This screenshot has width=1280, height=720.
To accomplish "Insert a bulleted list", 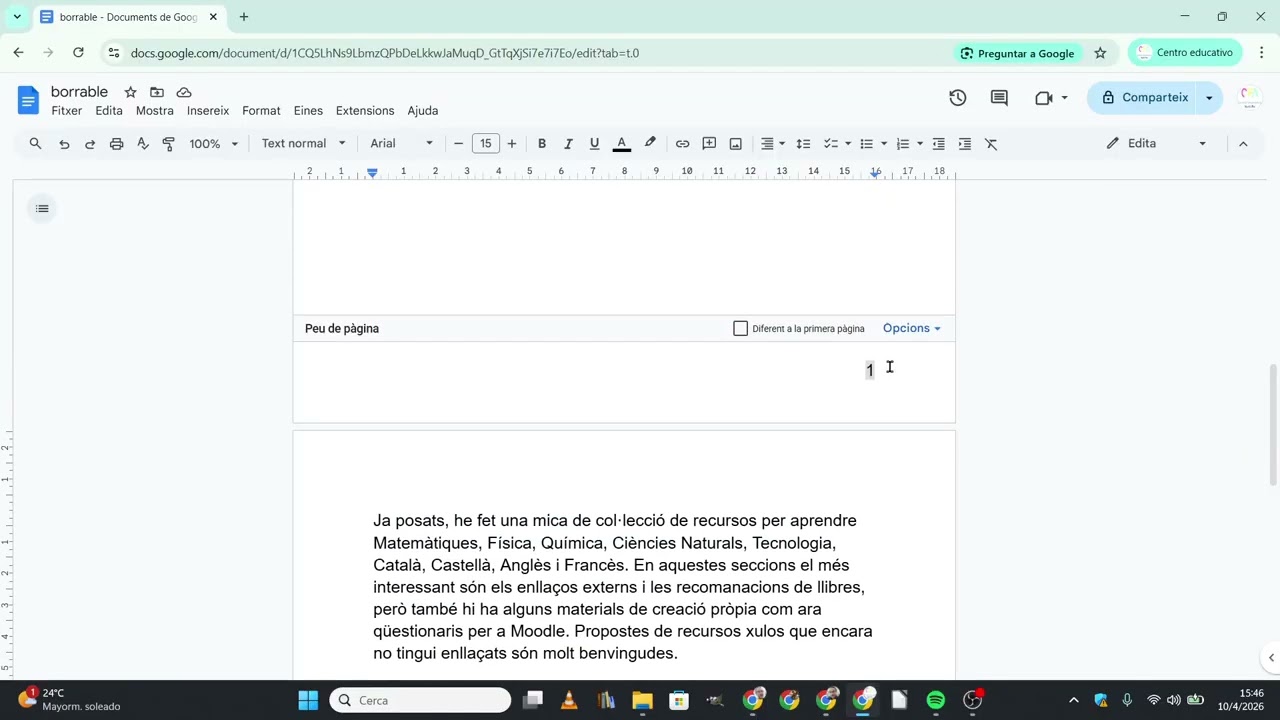I will 867,144.
